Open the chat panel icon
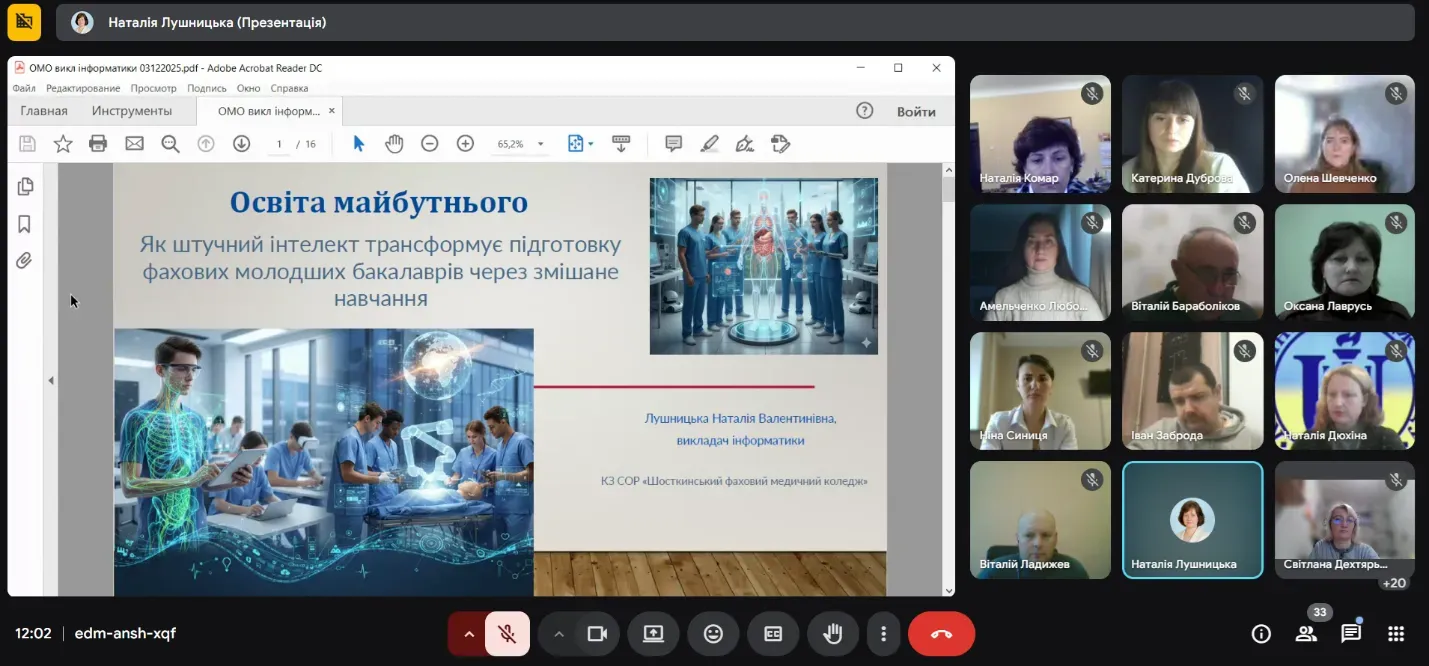Viewport: 1429px width, 666px height. coord(1351,633)
